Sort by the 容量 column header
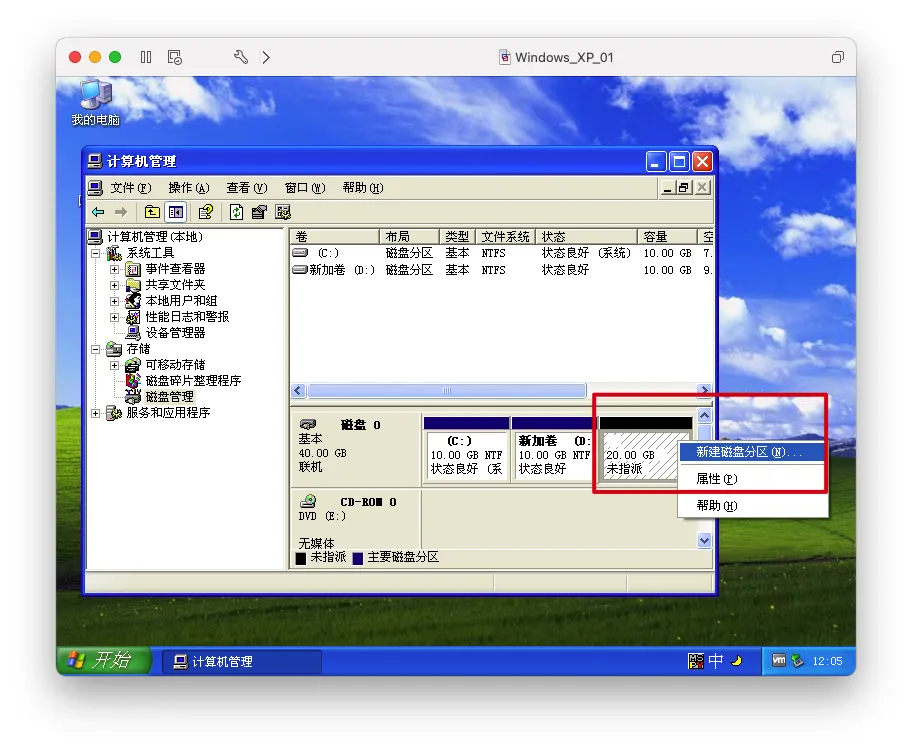This screenshot has height=750, width=912. (x=668, y=237)
